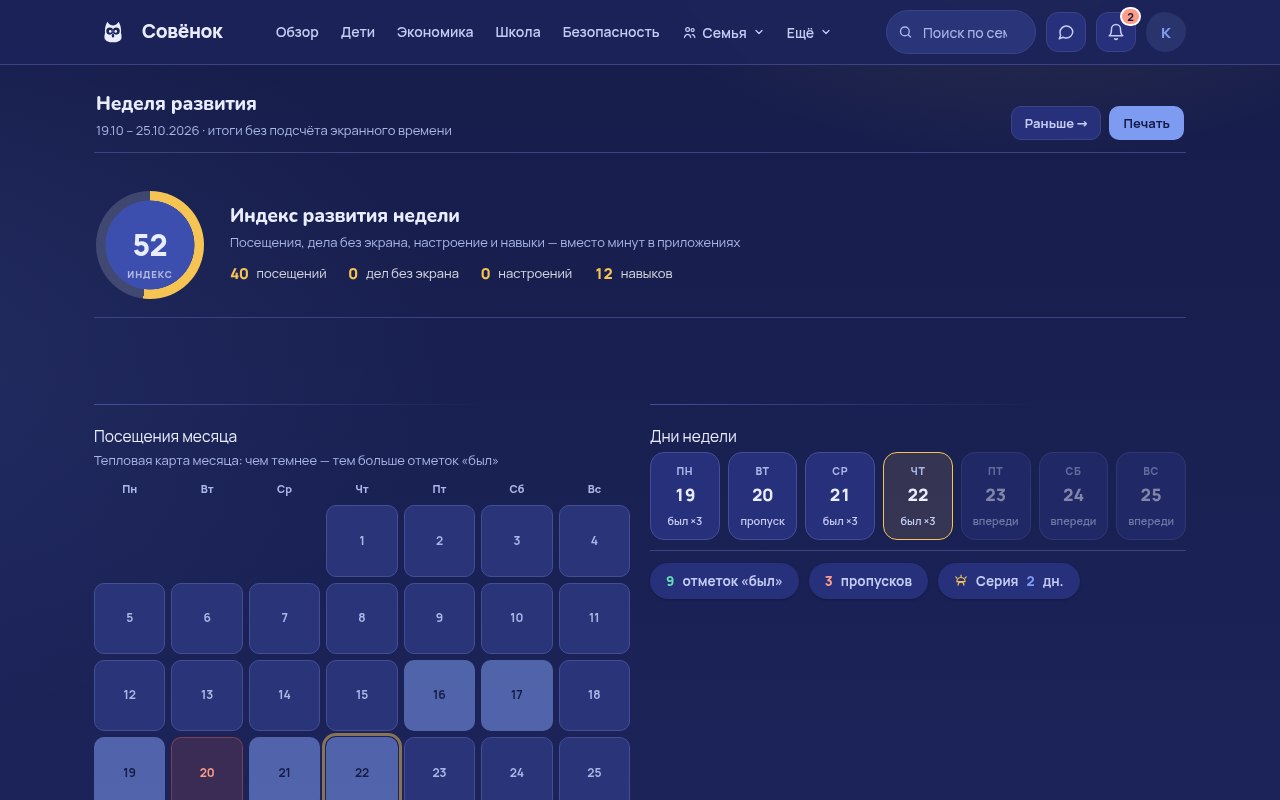Click the people icon beside Семья
Viewport: 1280px width, 800px height.
pos(689,32)
